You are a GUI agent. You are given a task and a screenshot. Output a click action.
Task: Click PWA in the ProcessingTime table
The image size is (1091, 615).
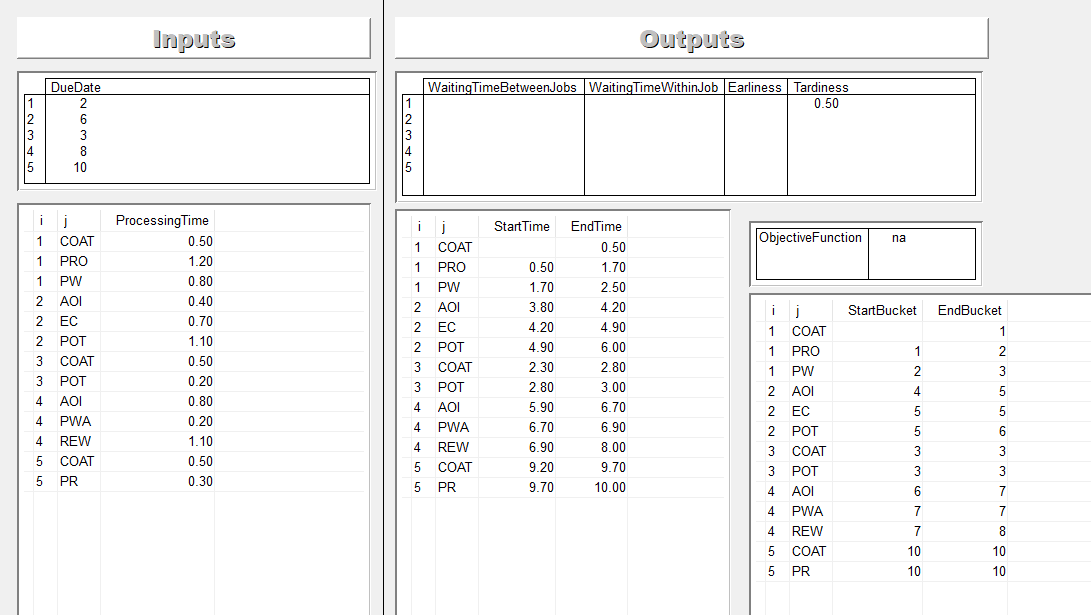(75, 422)
